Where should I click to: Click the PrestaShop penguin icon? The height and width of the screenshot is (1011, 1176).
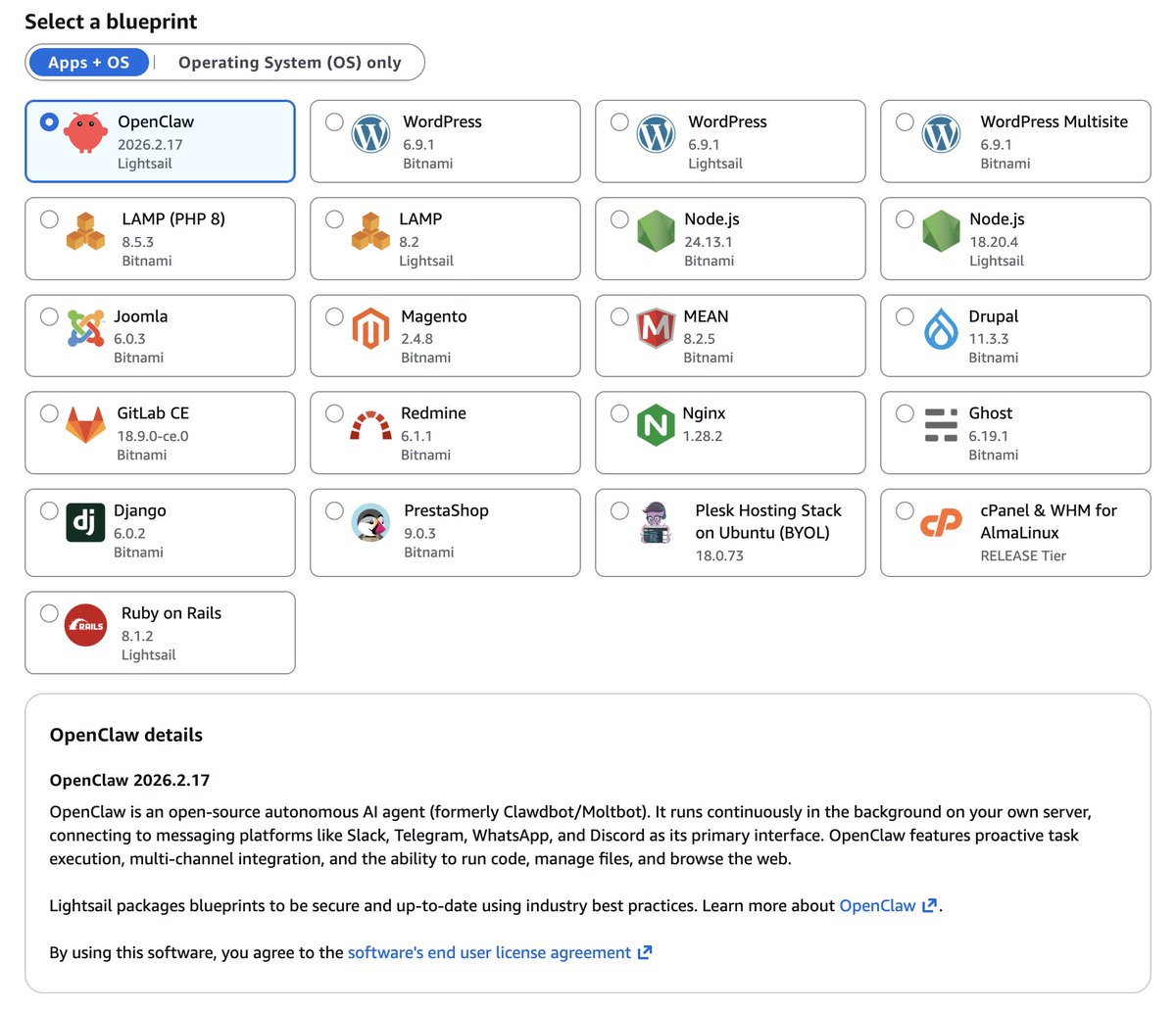(x=370, y=522)
